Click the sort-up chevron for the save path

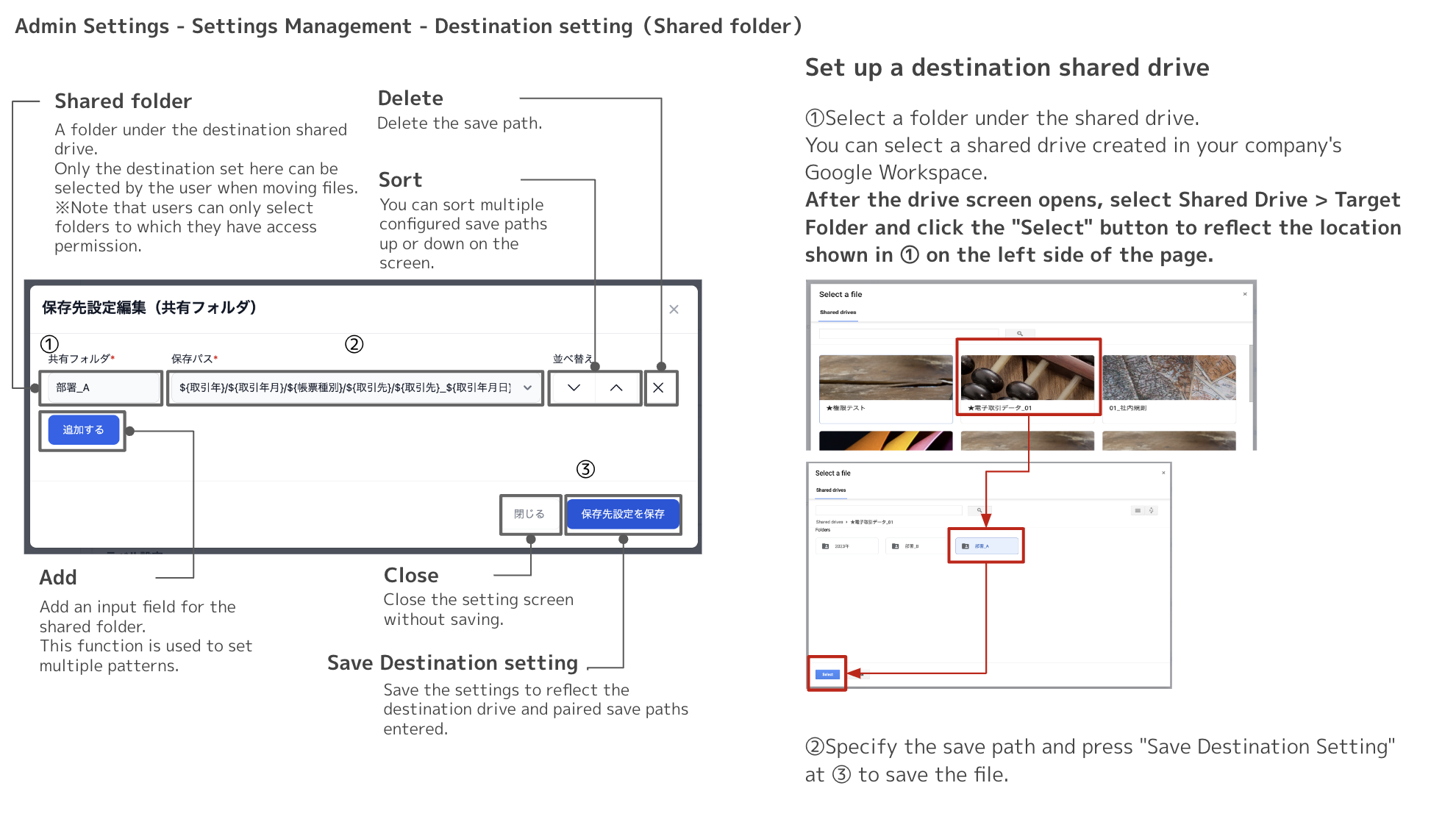click(x=616, y=387)
